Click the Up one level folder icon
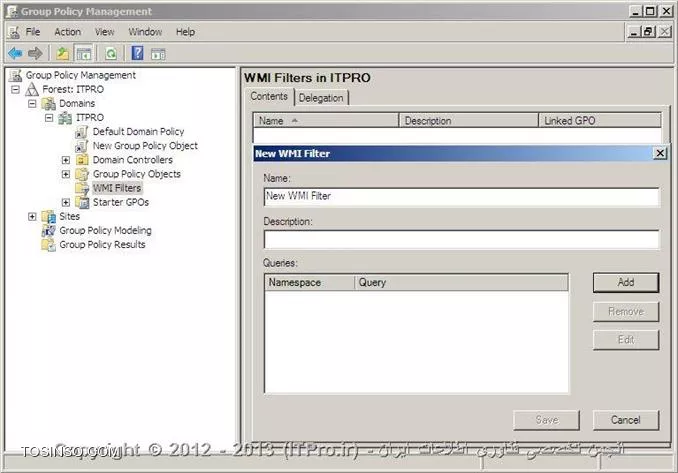678x473 pixels. pos(62,54)
